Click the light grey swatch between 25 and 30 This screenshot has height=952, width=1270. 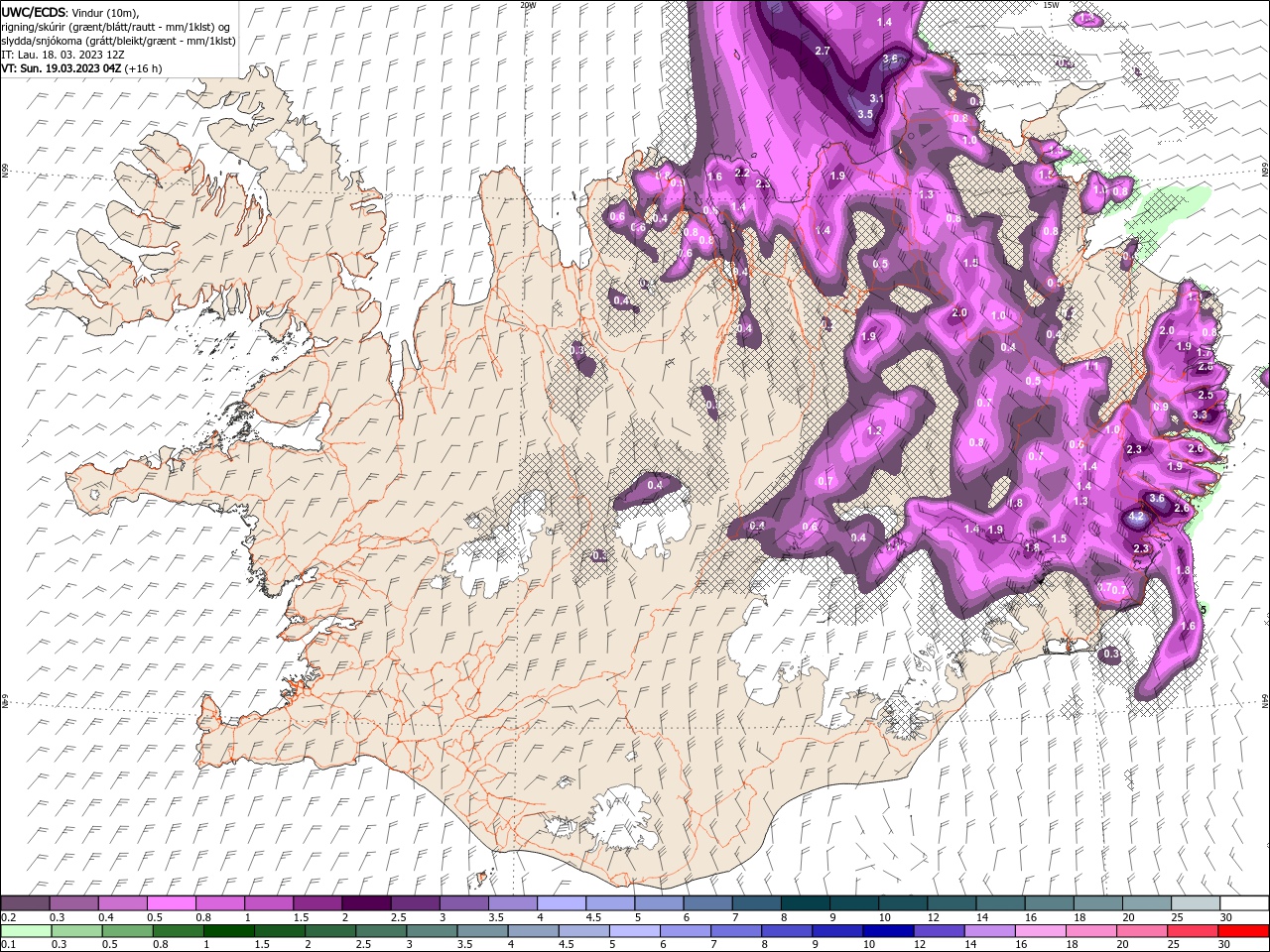(1195, 903)
